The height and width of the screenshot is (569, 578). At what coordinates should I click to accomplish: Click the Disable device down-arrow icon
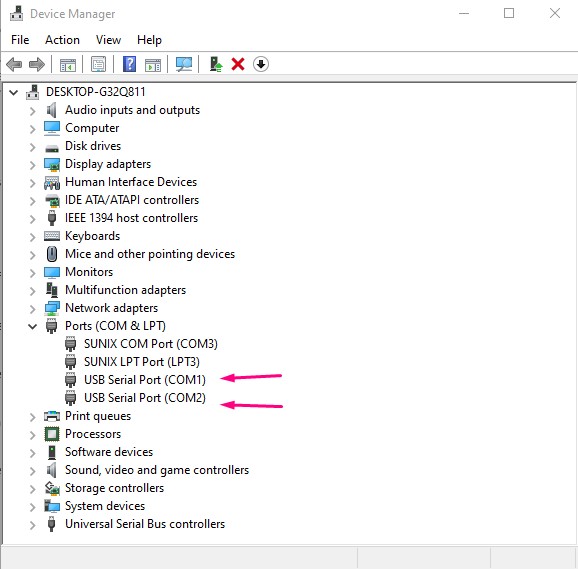[261, 64]
